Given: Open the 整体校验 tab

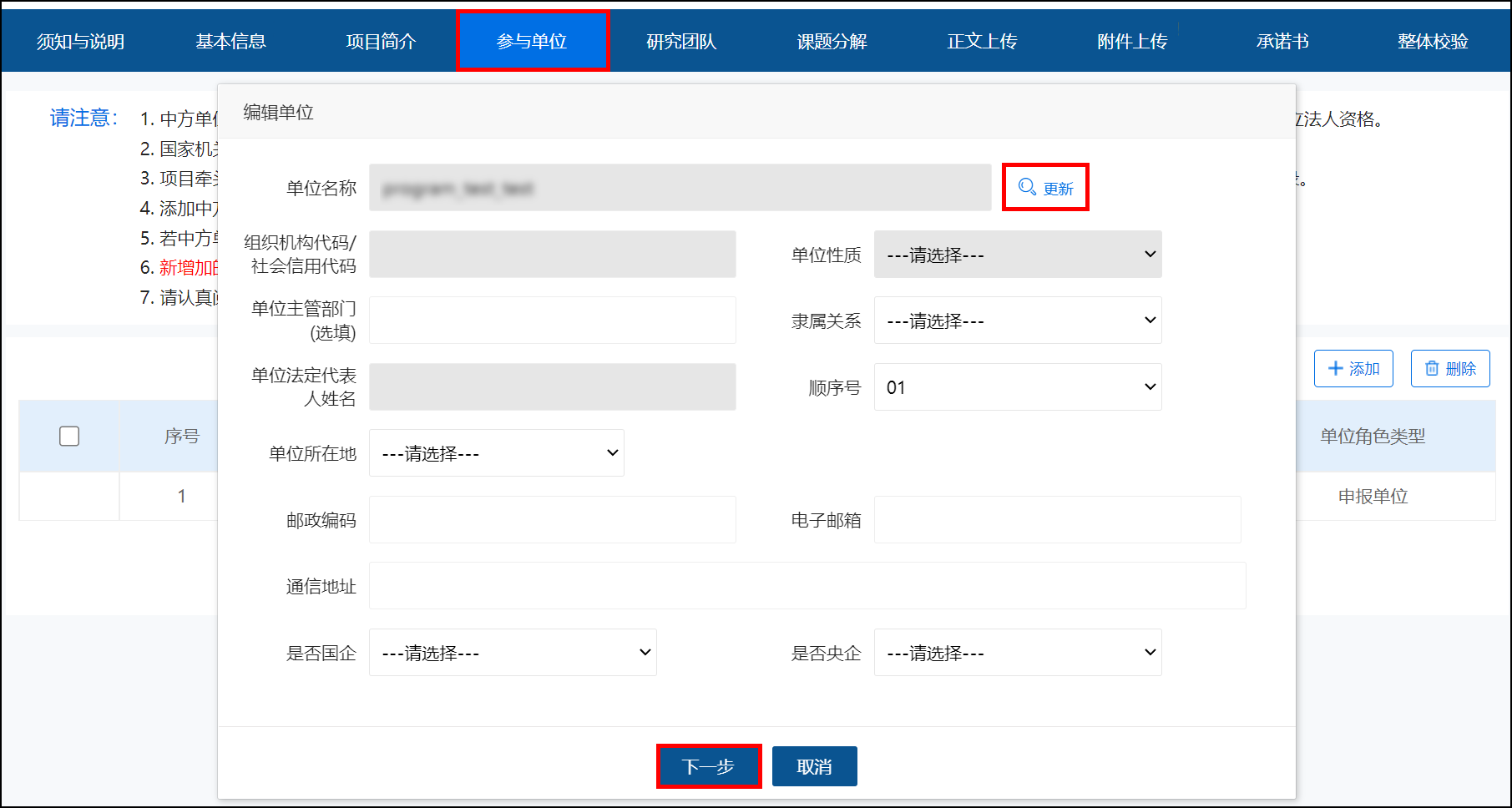Looking at the screenshot, I should [1433, 40].
